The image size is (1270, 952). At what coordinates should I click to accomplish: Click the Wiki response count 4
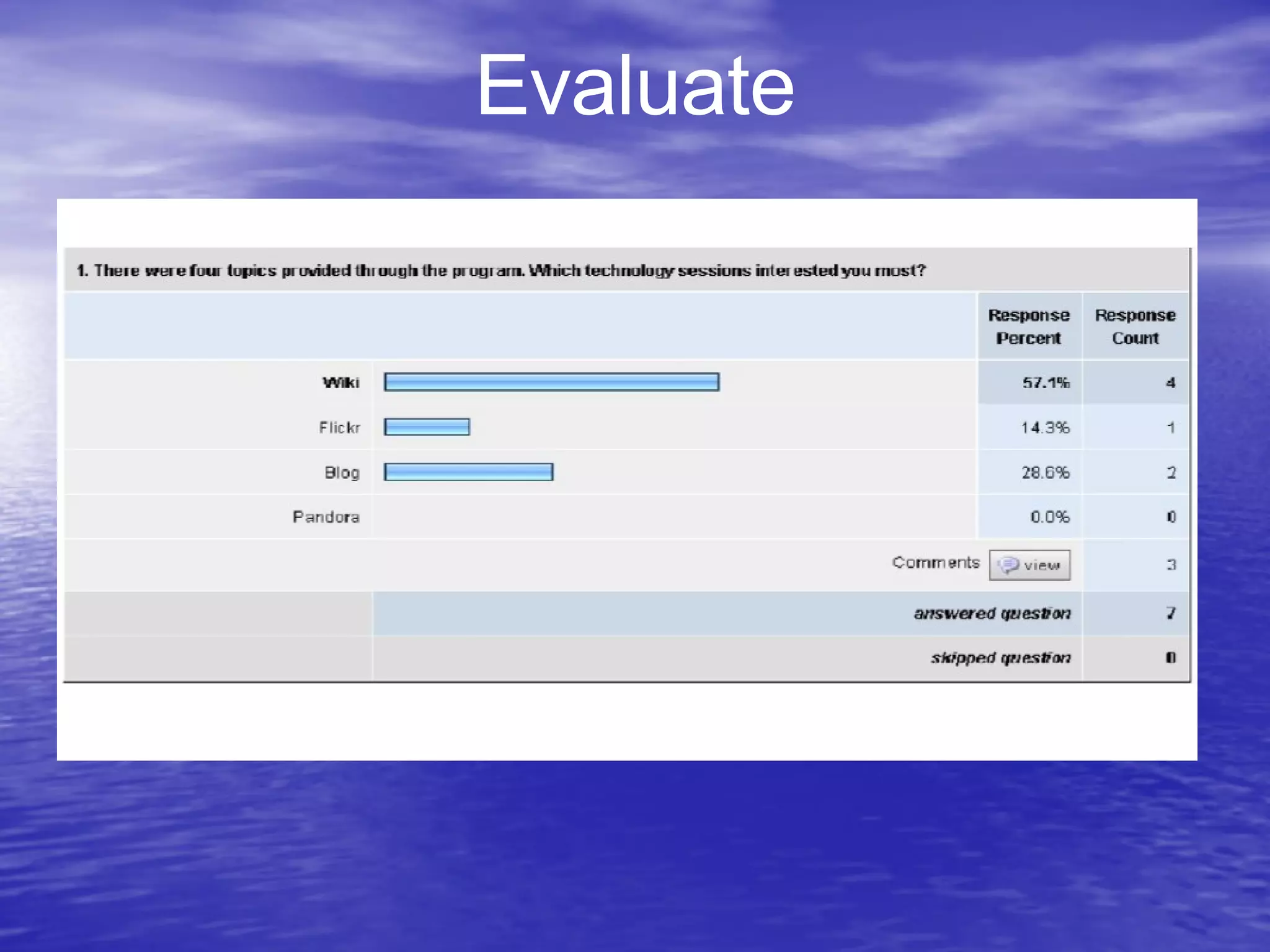pyautogui.click(x=1171, y=383)
